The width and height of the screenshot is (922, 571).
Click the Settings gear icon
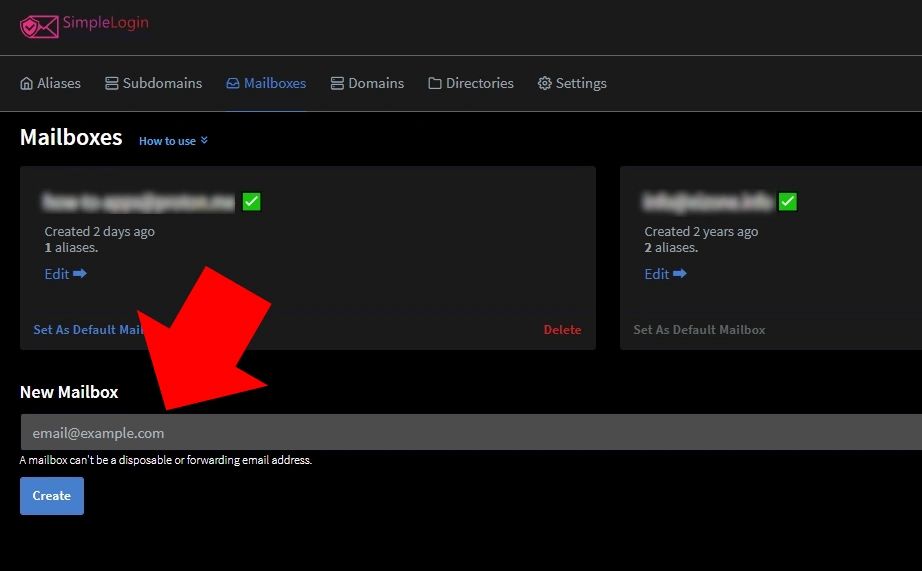point(545,84)
